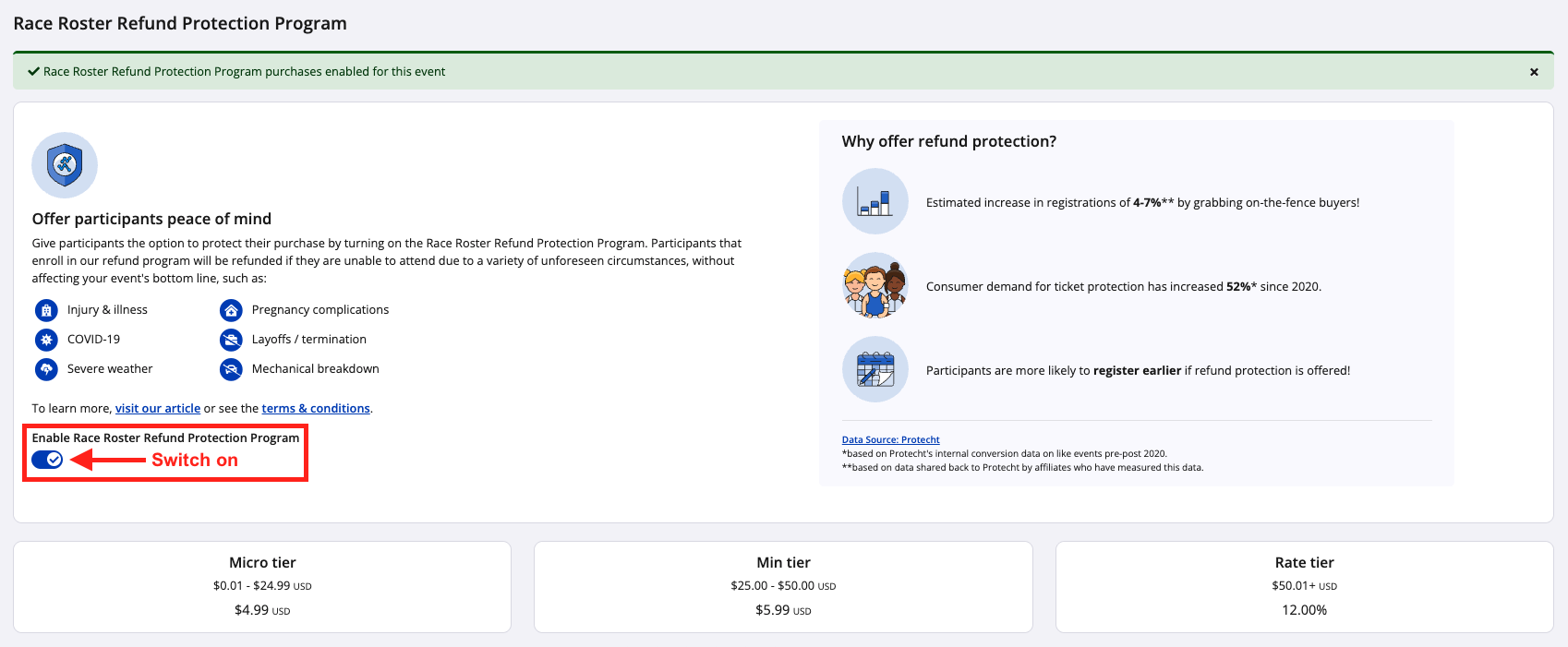Dismiss the green success notification
The width and height of the screenshot is (1568, 647).
point(1534,72)
